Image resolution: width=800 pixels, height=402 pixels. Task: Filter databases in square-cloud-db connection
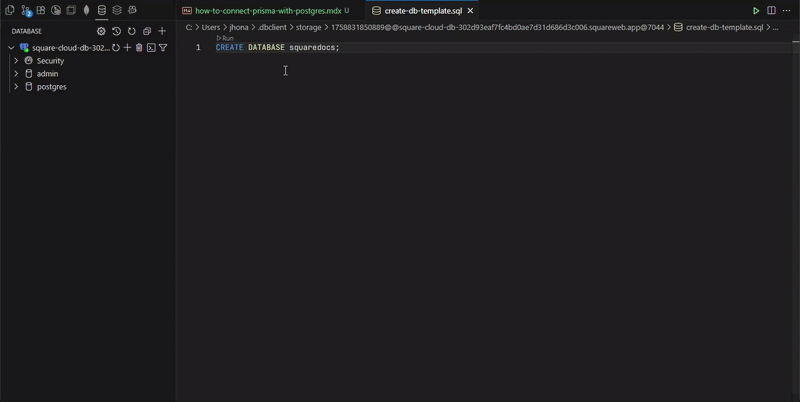tap(163, 48)
